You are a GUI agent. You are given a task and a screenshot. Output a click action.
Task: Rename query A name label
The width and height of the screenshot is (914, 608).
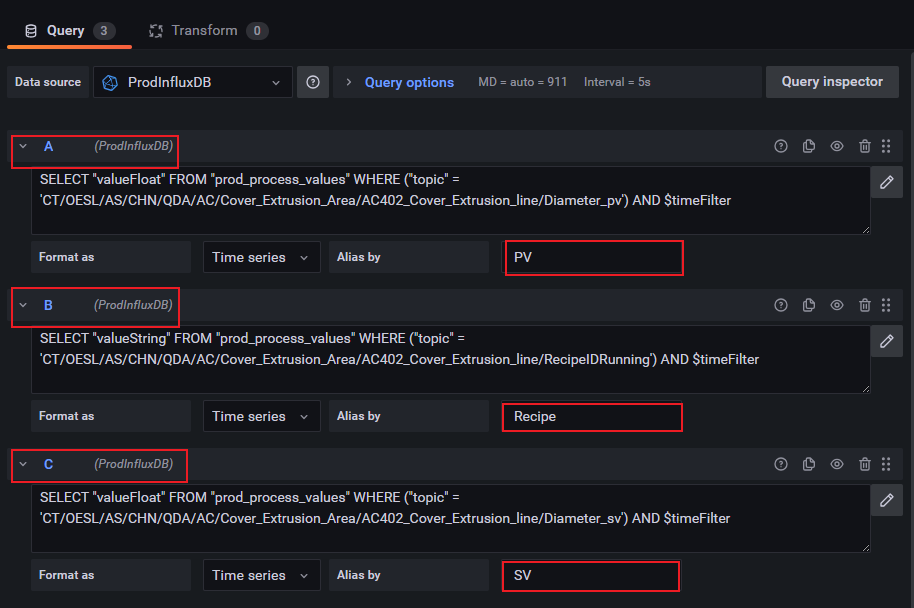[x=48, y=146]
